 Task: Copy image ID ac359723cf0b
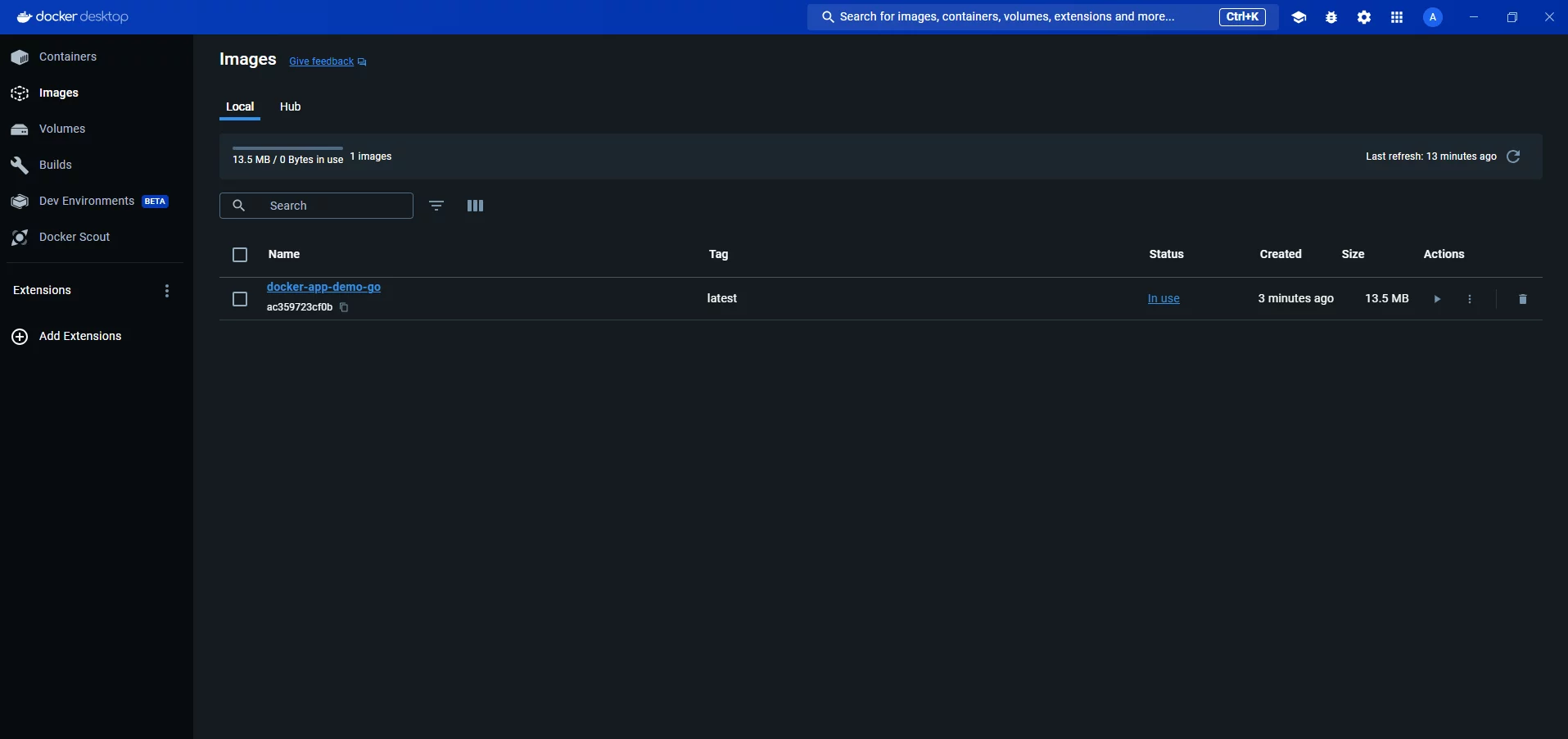[344, 308]
